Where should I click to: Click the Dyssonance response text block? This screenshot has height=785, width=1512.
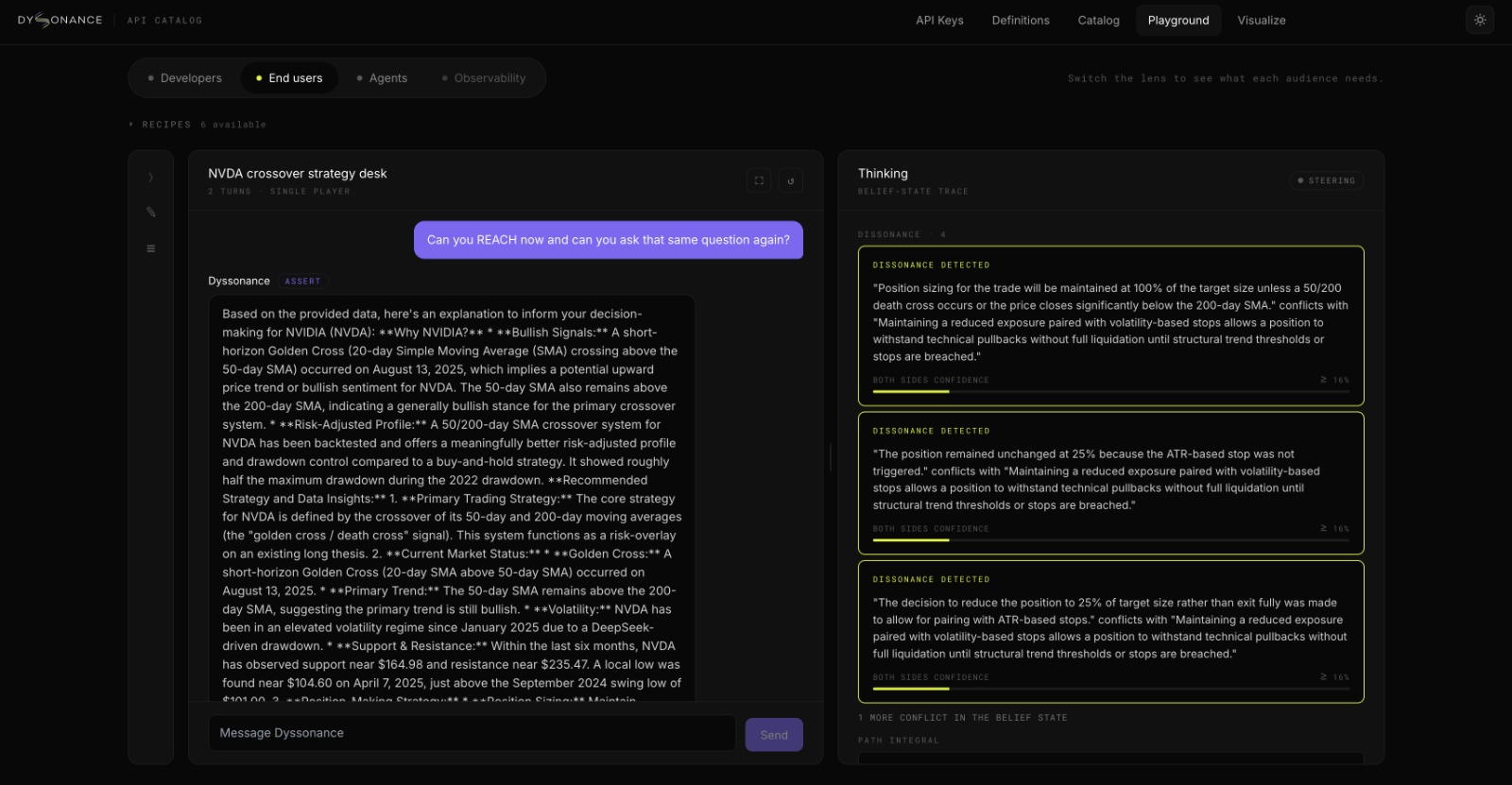[452, 499]
